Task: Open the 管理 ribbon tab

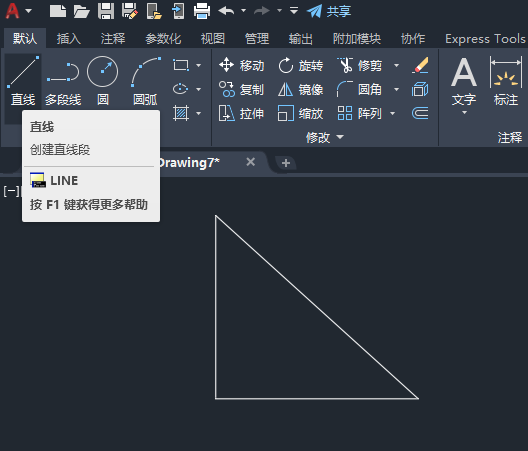Action: click(257, 39)
